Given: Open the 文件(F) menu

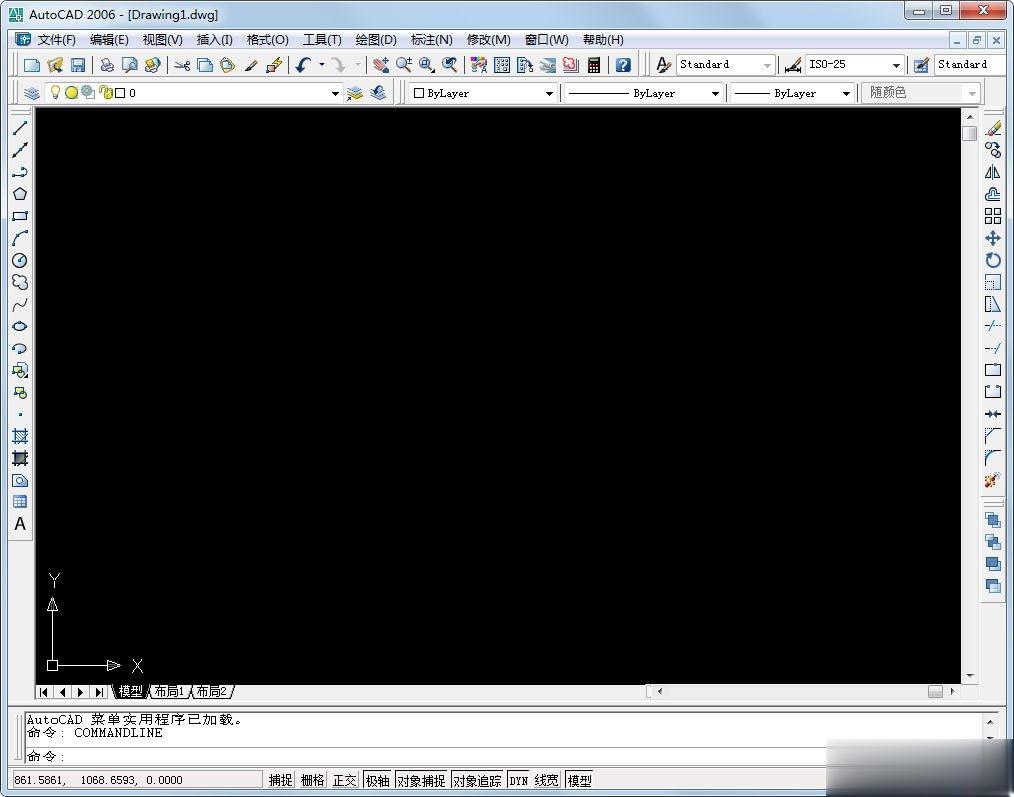Looking at the screenshot, I should (56, 39).
